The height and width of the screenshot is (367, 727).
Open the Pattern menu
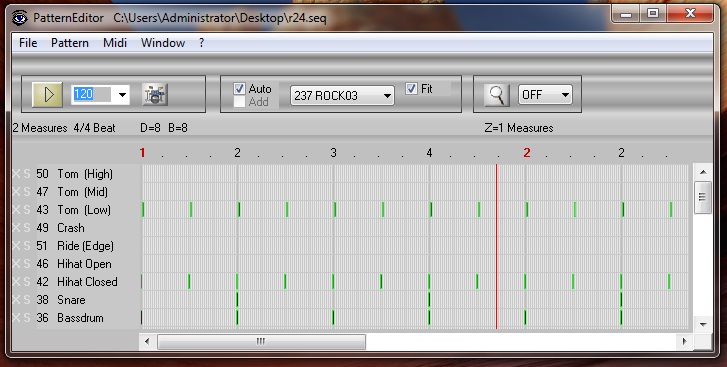pyautogui.click(x=70, y=43)
